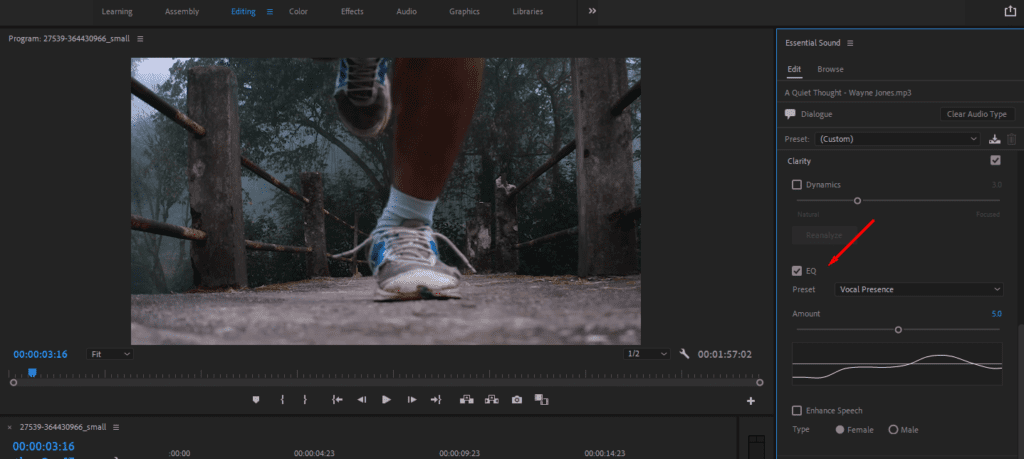1024x459 pixels.
Task: Uncheck the EQ checkbox
Action: pyautogui.click(x=797, y=271)
